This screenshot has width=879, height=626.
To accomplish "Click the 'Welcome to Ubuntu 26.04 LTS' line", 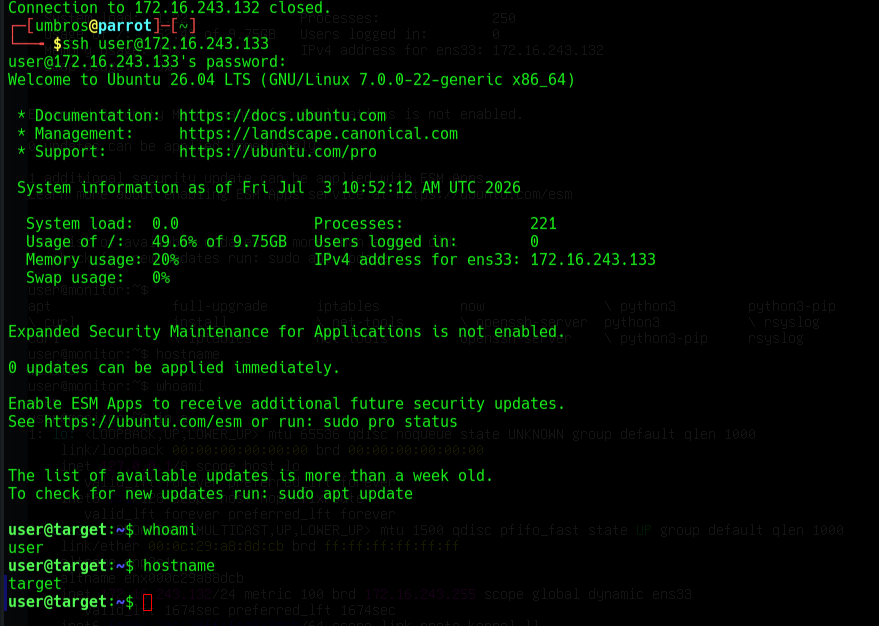I will click(x=292, y=80).
